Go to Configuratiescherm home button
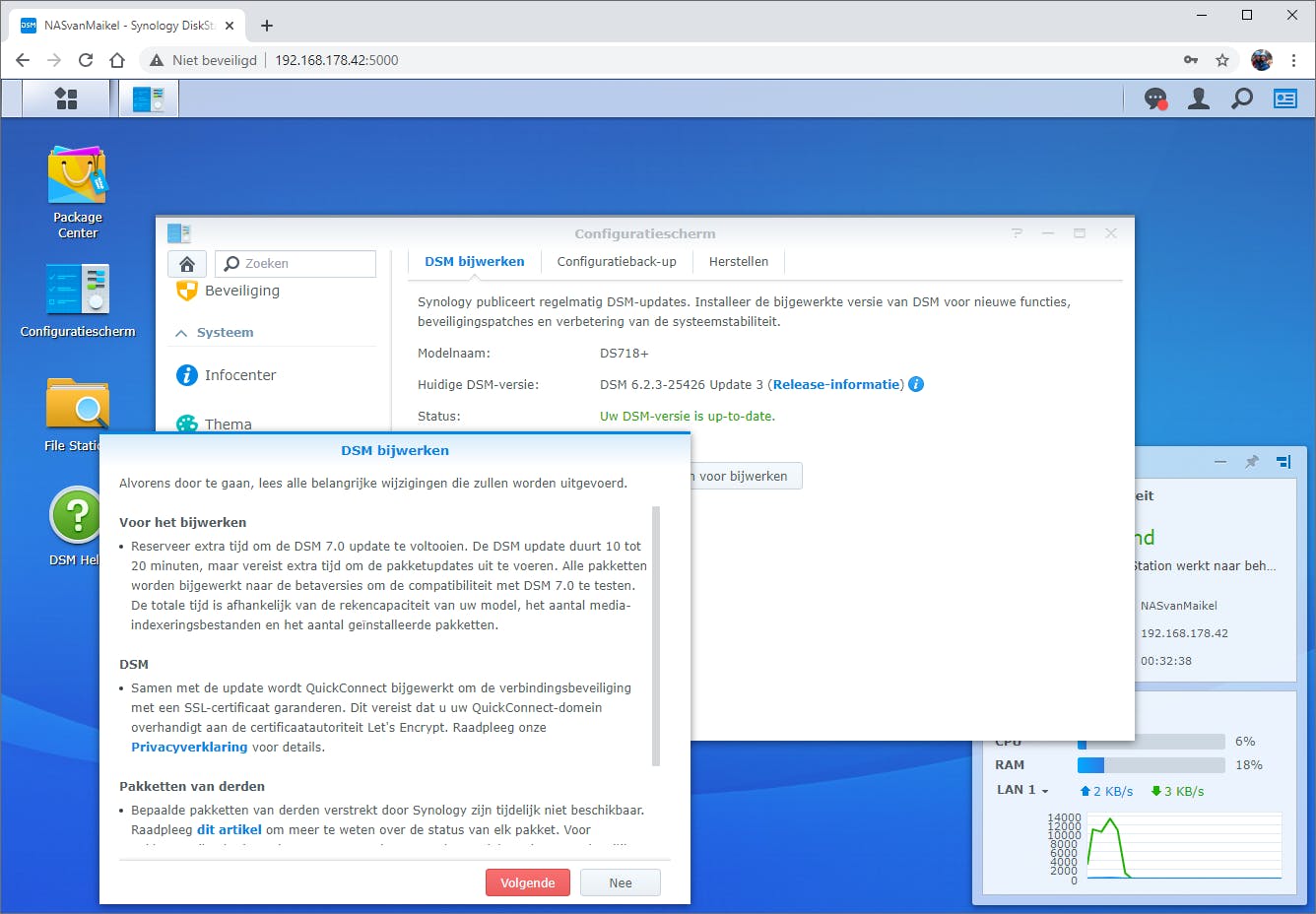The image size is (1316, 914). click(x=187, y=264)
